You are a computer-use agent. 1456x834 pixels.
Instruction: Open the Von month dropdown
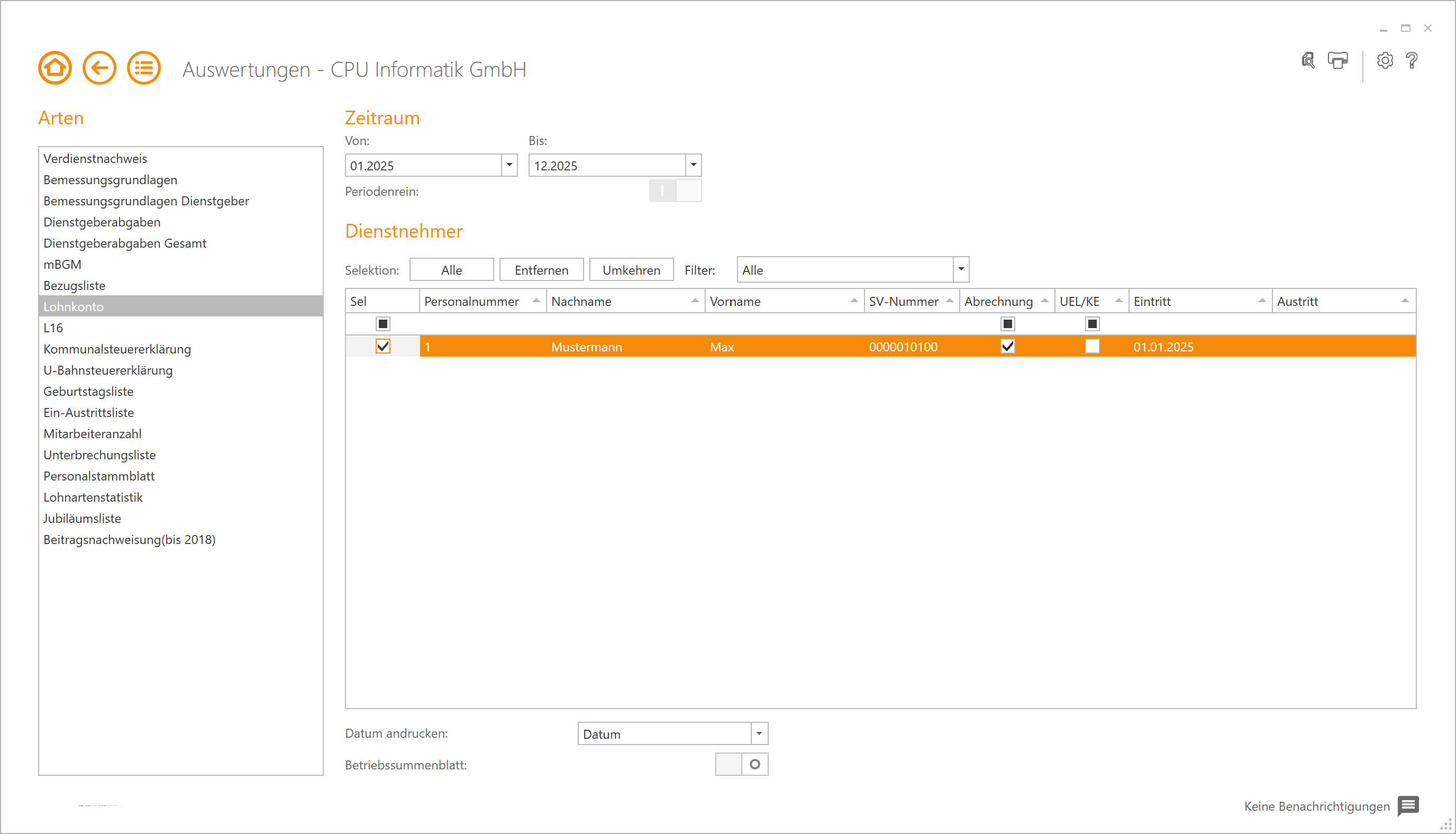pyautogui.click(x=508, y=165)
